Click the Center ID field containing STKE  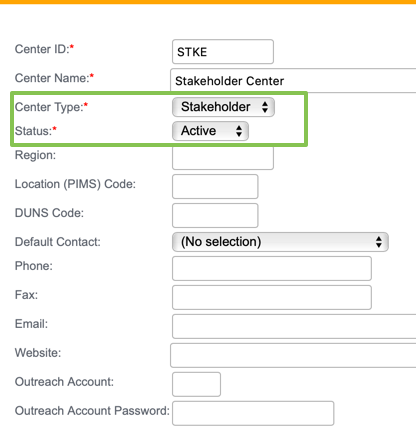[x=223, y=52]
